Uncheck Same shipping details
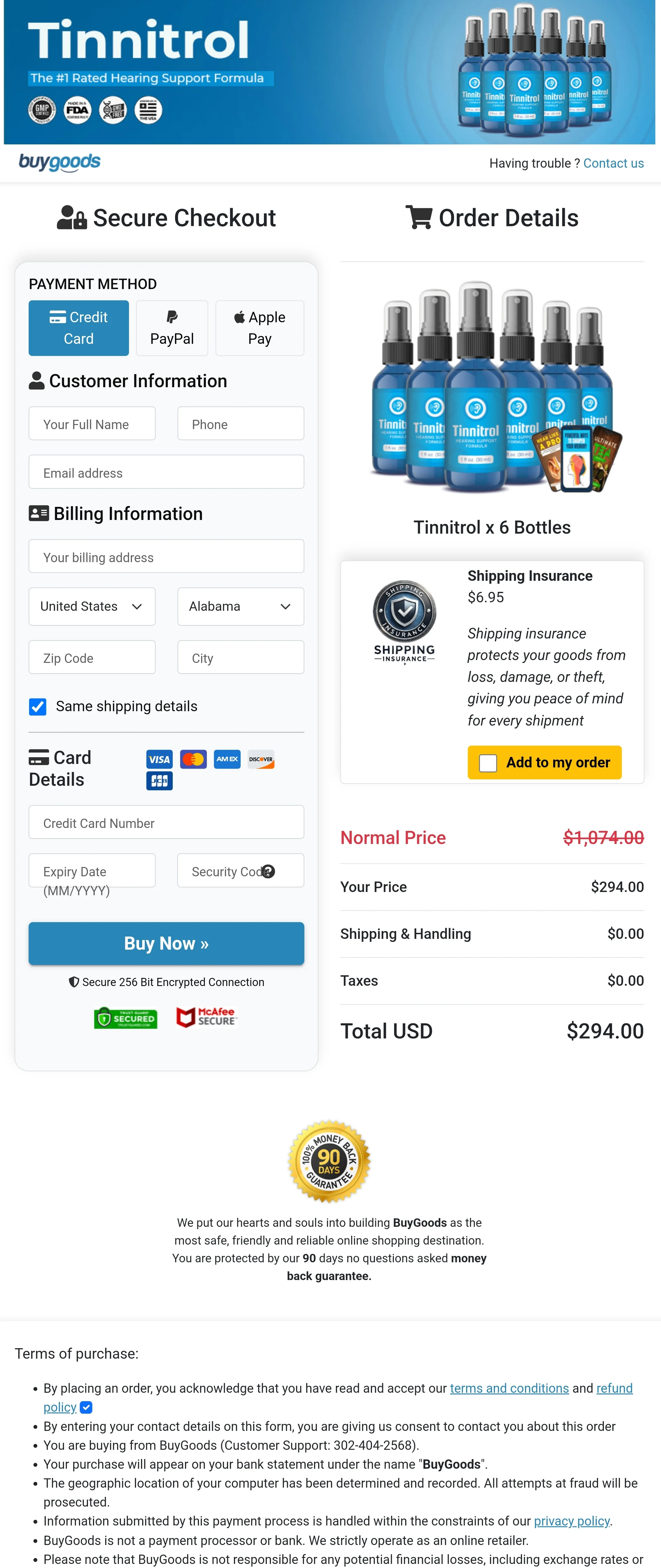This screenshot has width=661, height=1568. coord(38,707)
